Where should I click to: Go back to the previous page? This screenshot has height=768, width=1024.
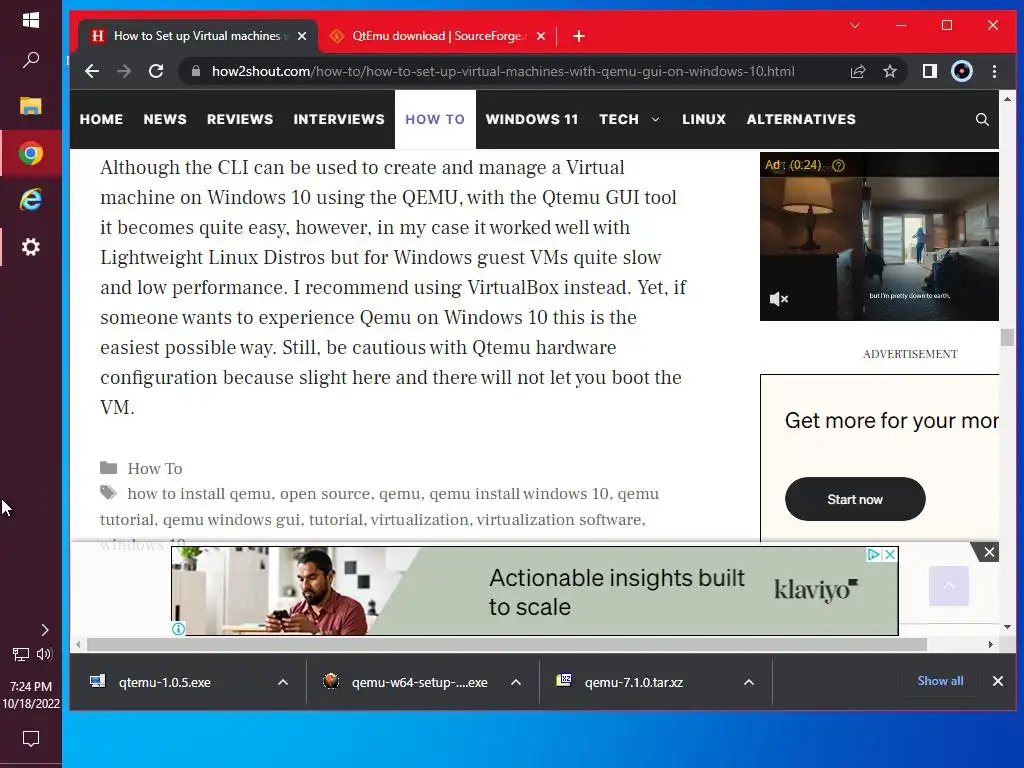click(x=92, y=71)
